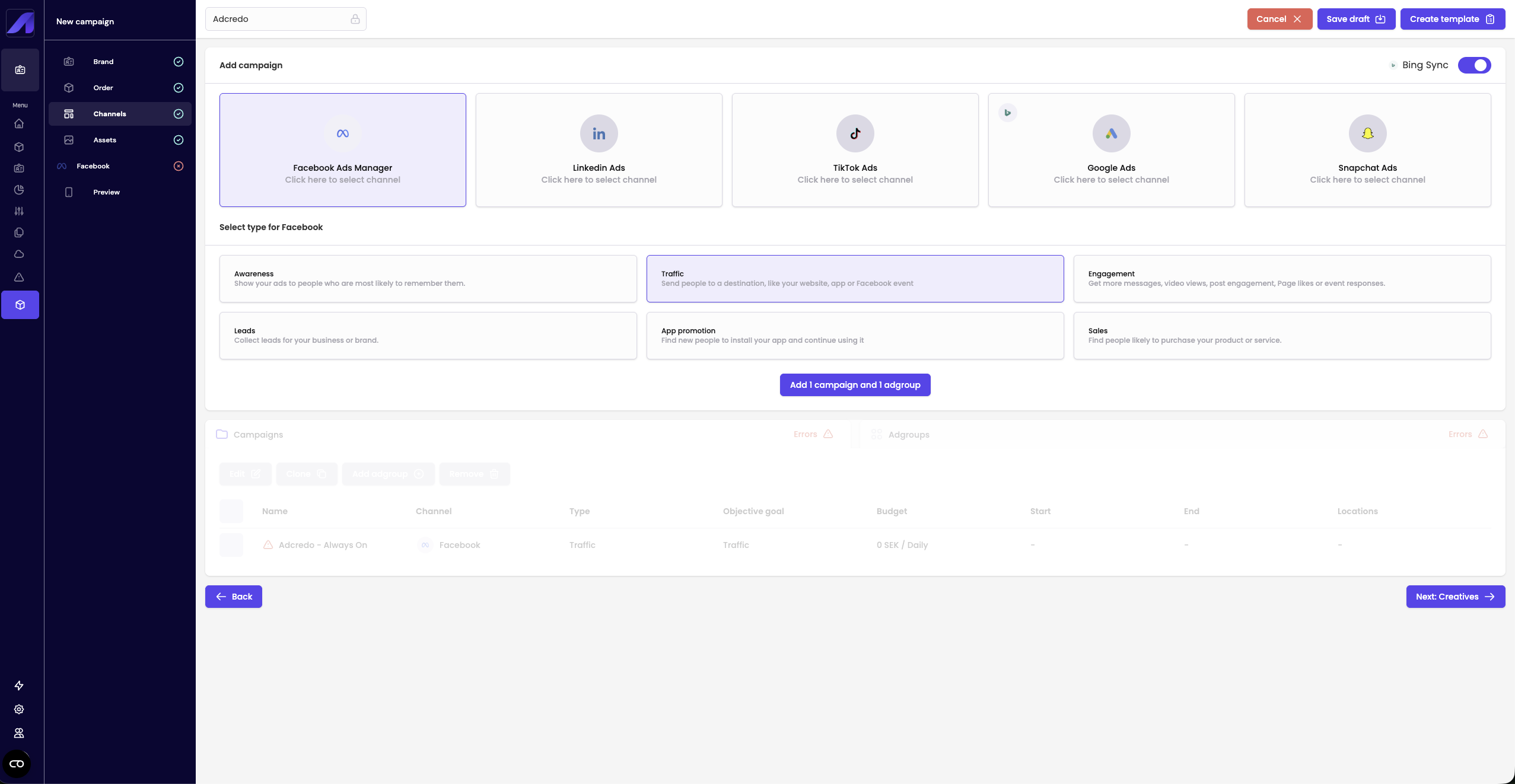Screen dimensions: 1515x784
Task: Go to the Assets step
Action: pos(105,140)
